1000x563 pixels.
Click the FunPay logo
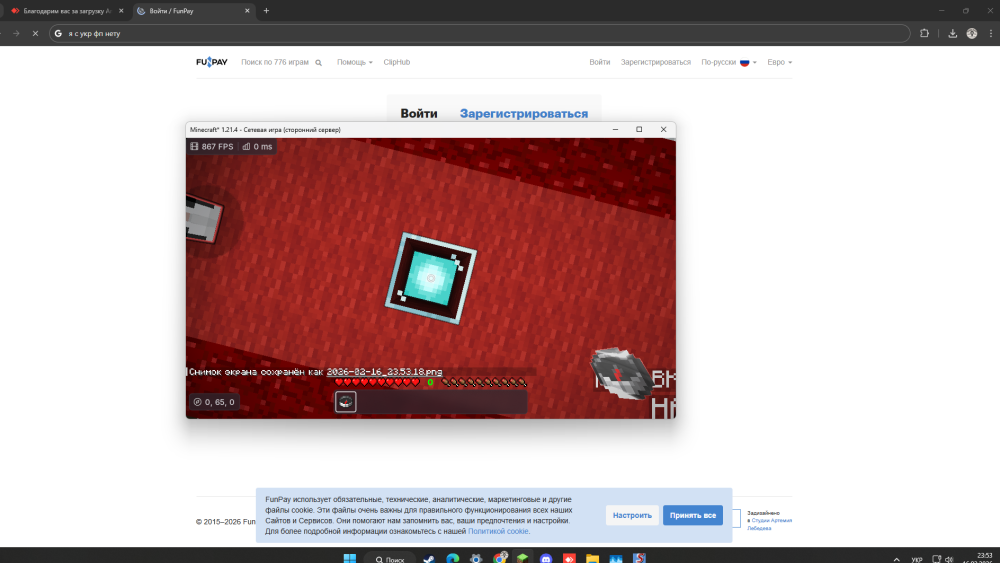[x=212, y=62]
